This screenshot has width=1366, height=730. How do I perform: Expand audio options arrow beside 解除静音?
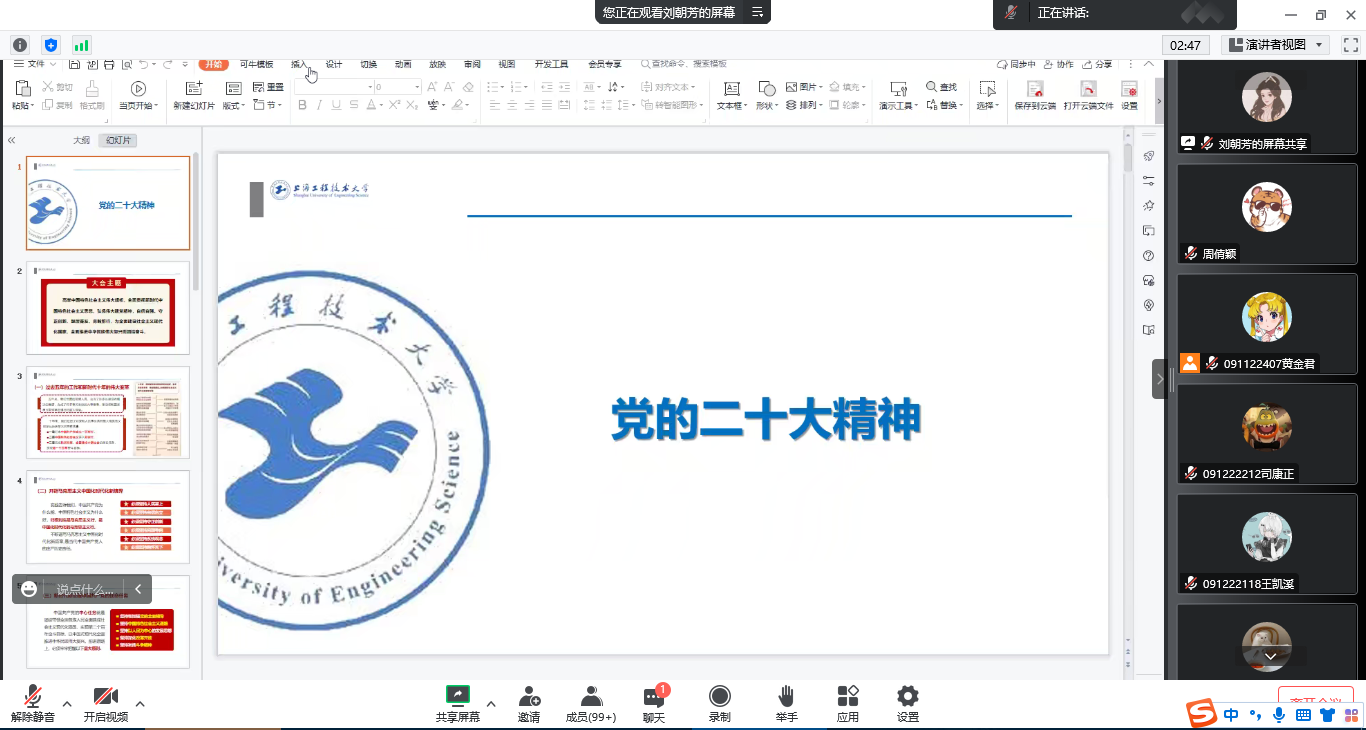pyautogui.click(x=67, y=704)
